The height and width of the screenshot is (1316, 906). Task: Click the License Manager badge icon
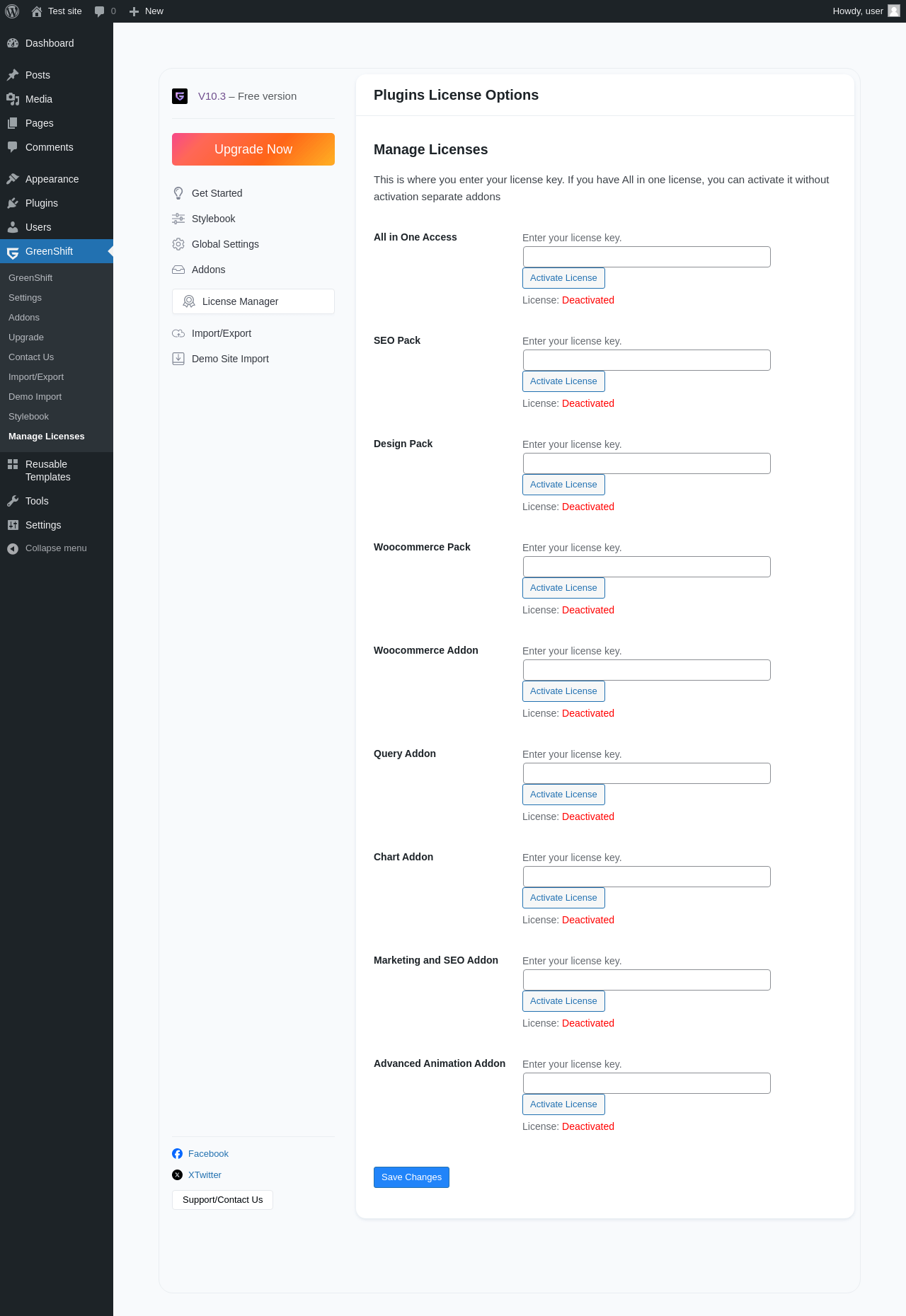point(189,301)
